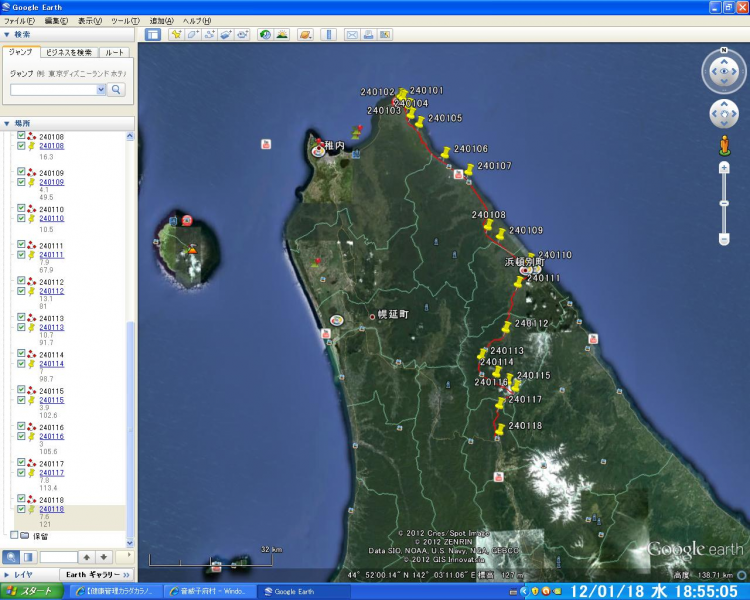Click the Add Placemark pushpin tool
750x600 pixels.
tap(176, 34)
